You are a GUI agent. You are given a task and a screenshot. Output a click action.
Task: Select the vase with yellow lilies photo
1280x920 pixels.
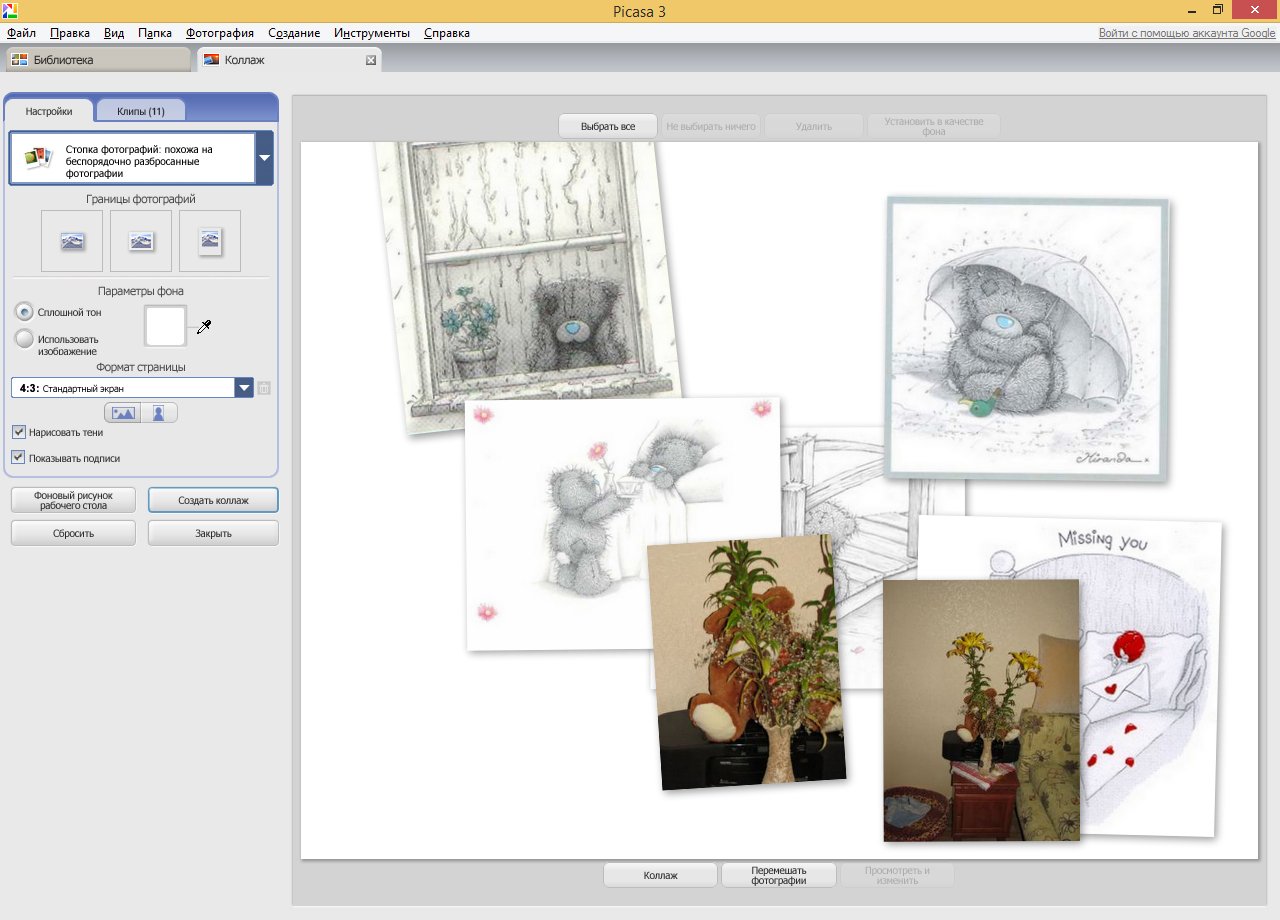[x=981, y=711]
